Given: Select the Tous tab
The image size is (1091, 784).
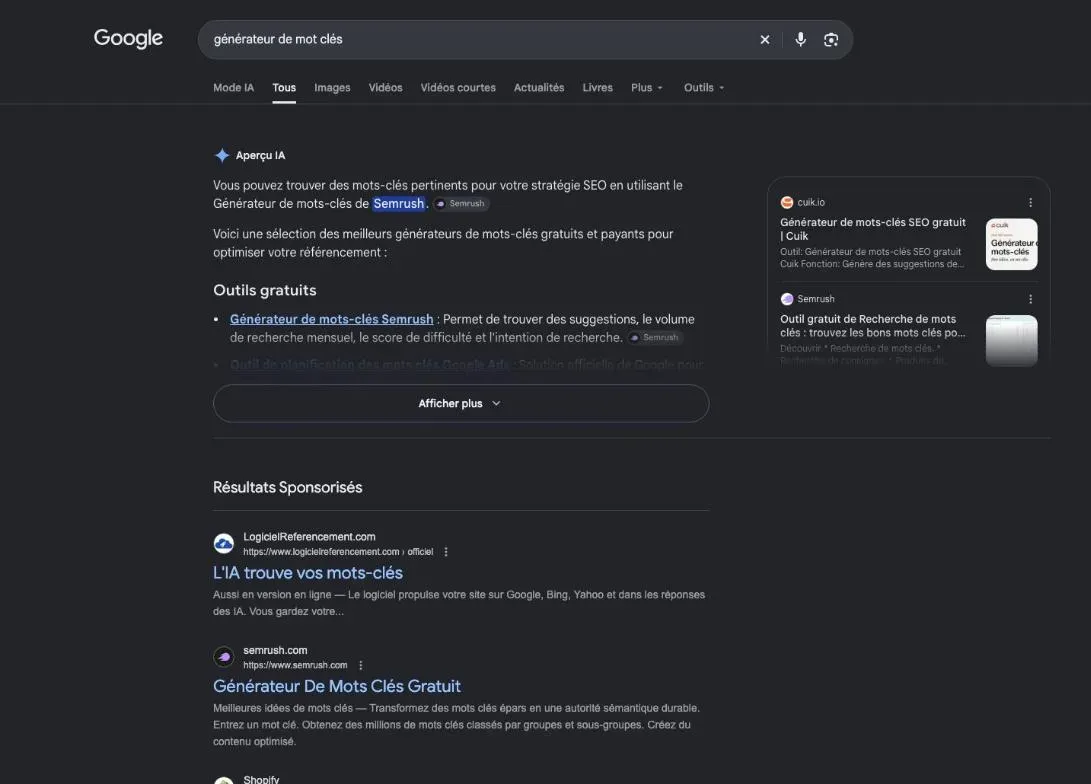Looking at the screenshot, I should pyautogui.click(x=284, y=88).
